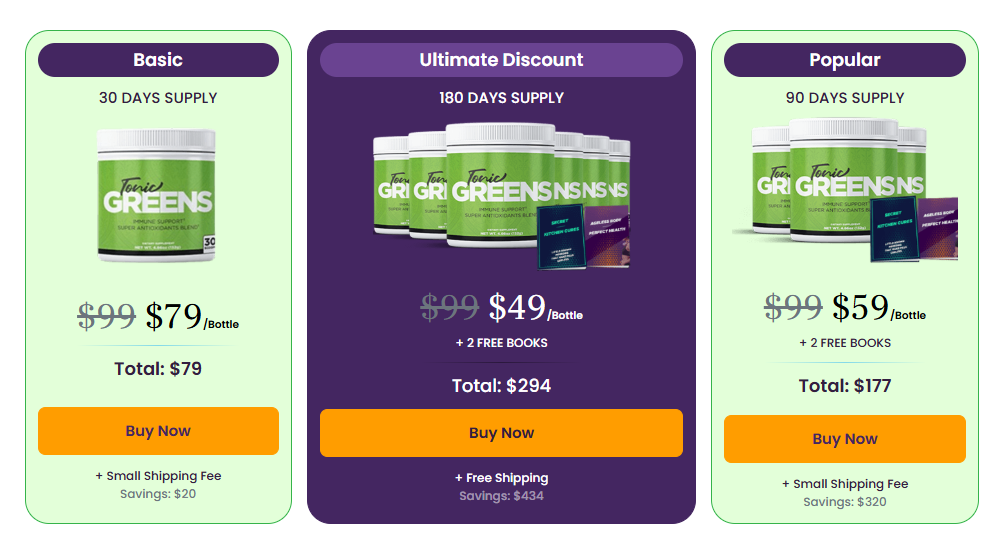Click the purple Ageless Body book in the Popular bundle
Screen dimensions: 987x543
(938, 228)
